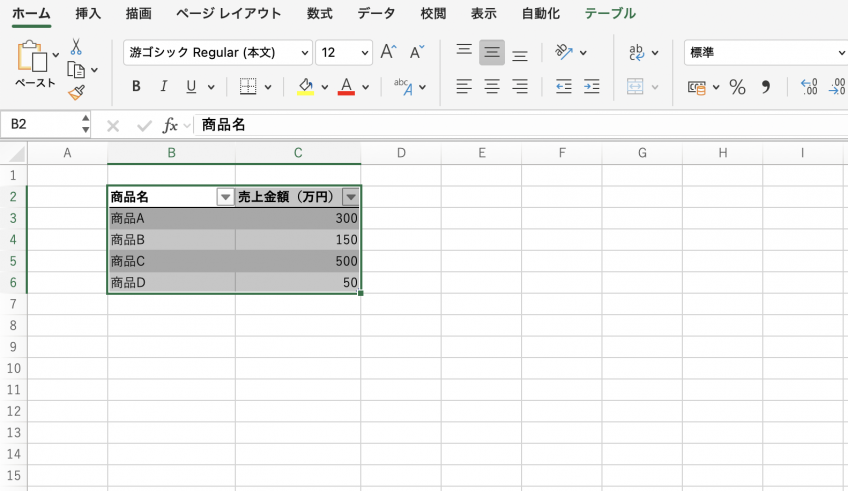Viewport: 848px width, 491px height.
Task: Click the increase indent icon
Action: (x=591, y=87)
